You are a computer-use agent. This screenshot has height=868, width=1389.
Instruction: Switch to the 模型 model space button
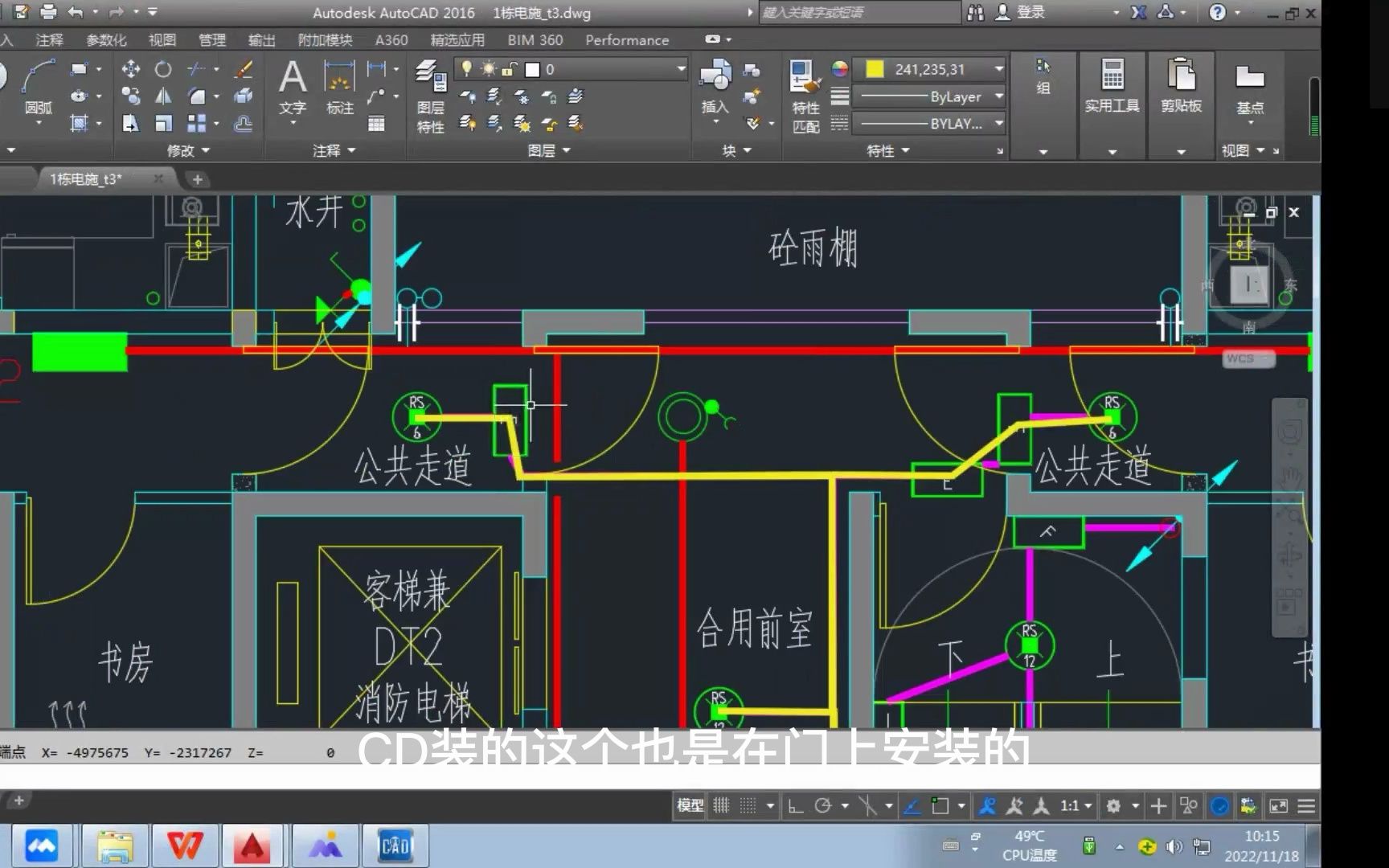click(x=689, y=805)
